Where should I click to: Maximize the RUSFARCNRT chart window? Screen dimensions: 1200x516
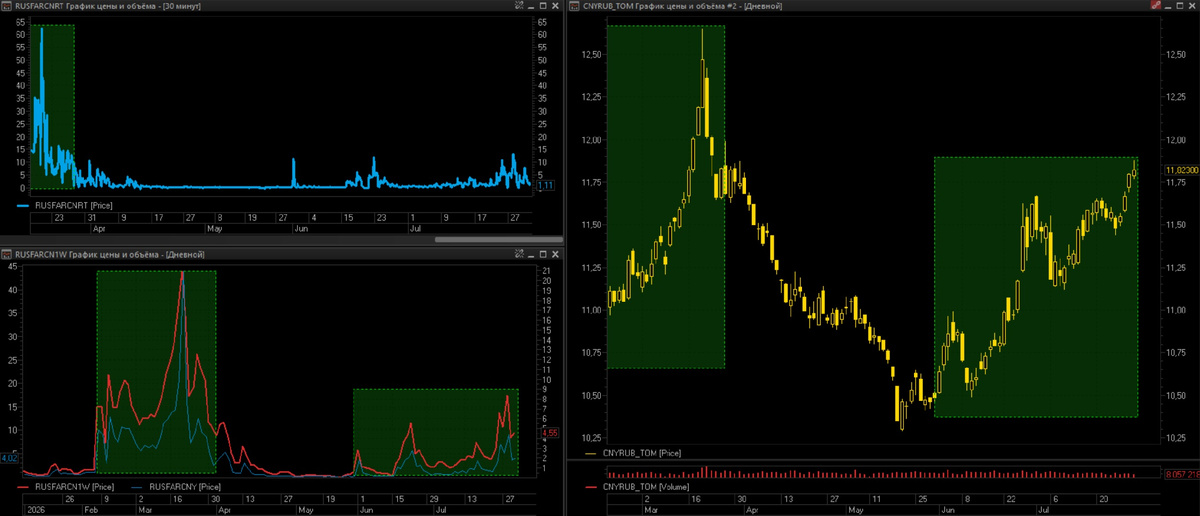[544, 6]
